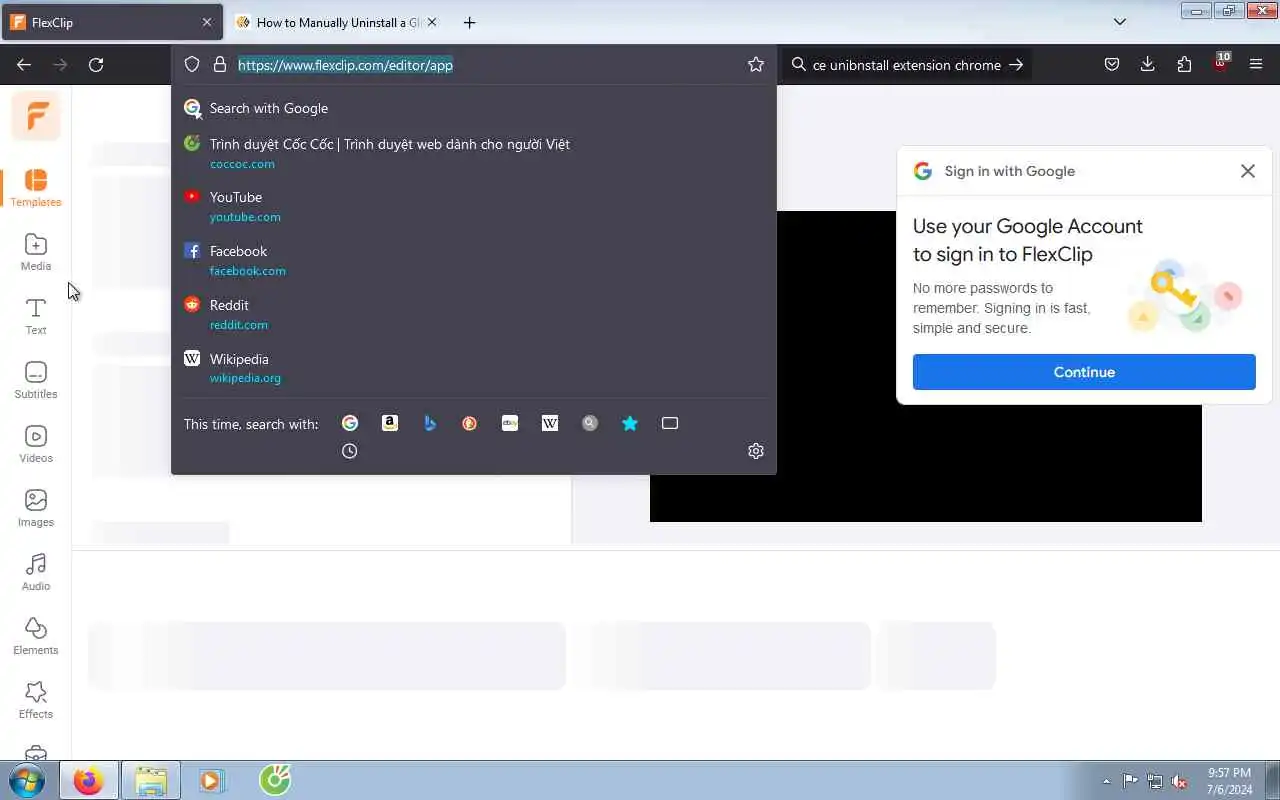Click the volume muted tray icon
The image size is (1280, 800).
click(1180, 781)
